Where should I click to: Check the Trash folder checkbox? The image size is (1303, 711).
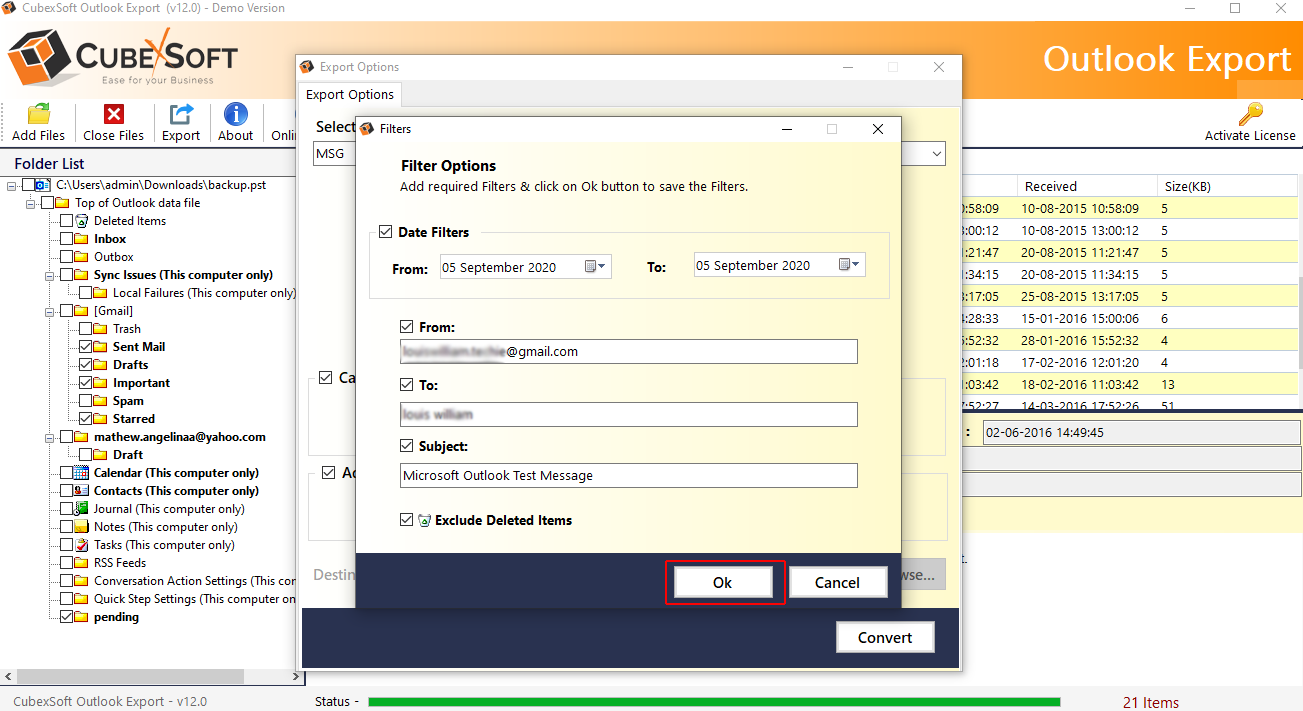(x=85, y=329)
